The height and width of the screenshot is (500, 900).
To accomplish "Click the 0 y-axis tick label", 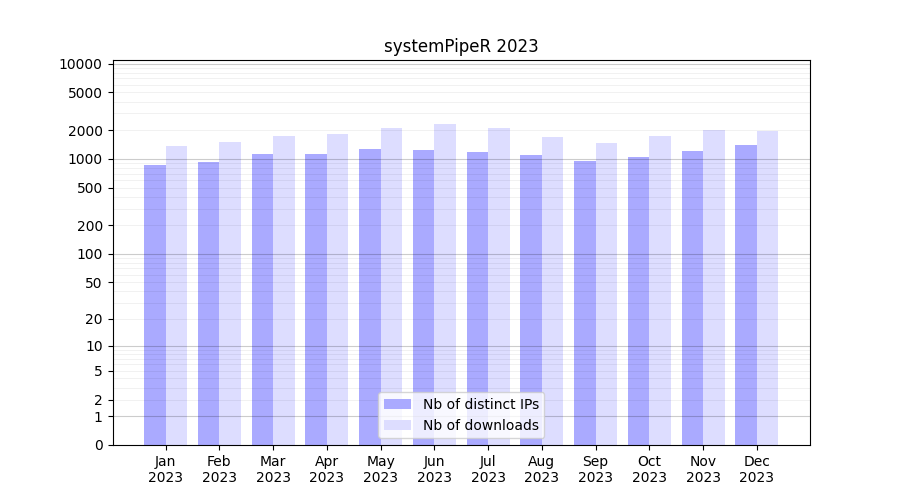I will pos(98,445).
